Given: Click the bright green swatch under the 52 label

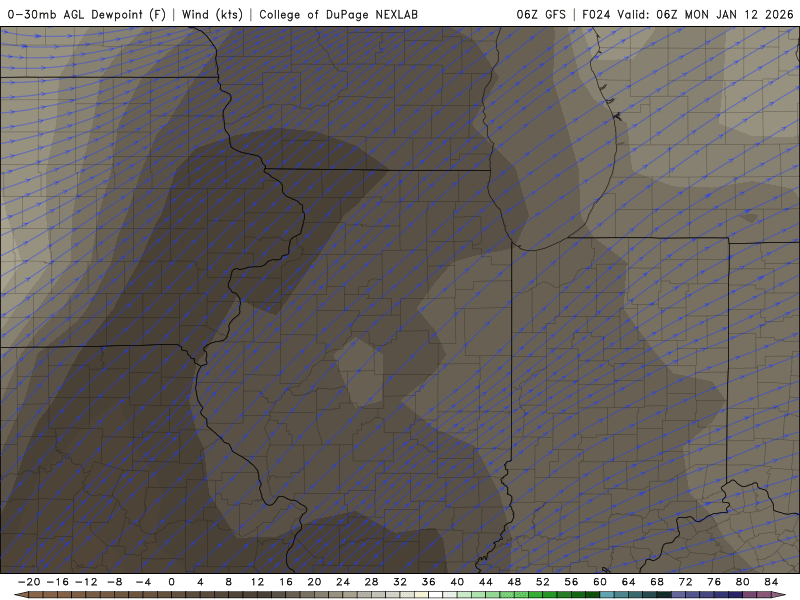Looking at the screenshot, I should [550, 595].
